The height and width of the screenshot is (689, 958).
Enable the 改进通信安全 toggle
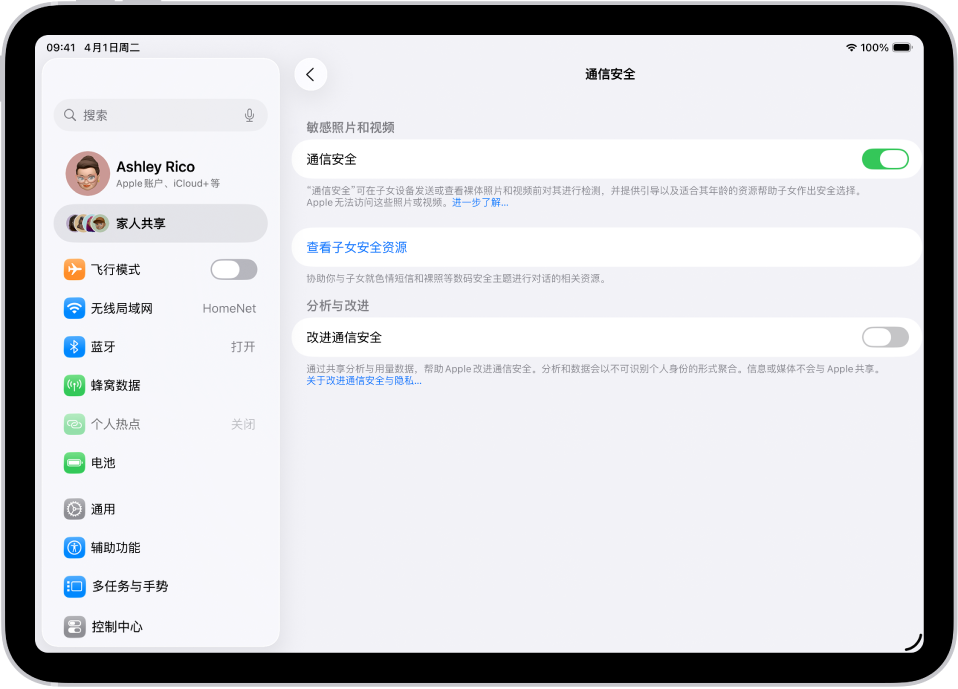click(x=885, y=338)
